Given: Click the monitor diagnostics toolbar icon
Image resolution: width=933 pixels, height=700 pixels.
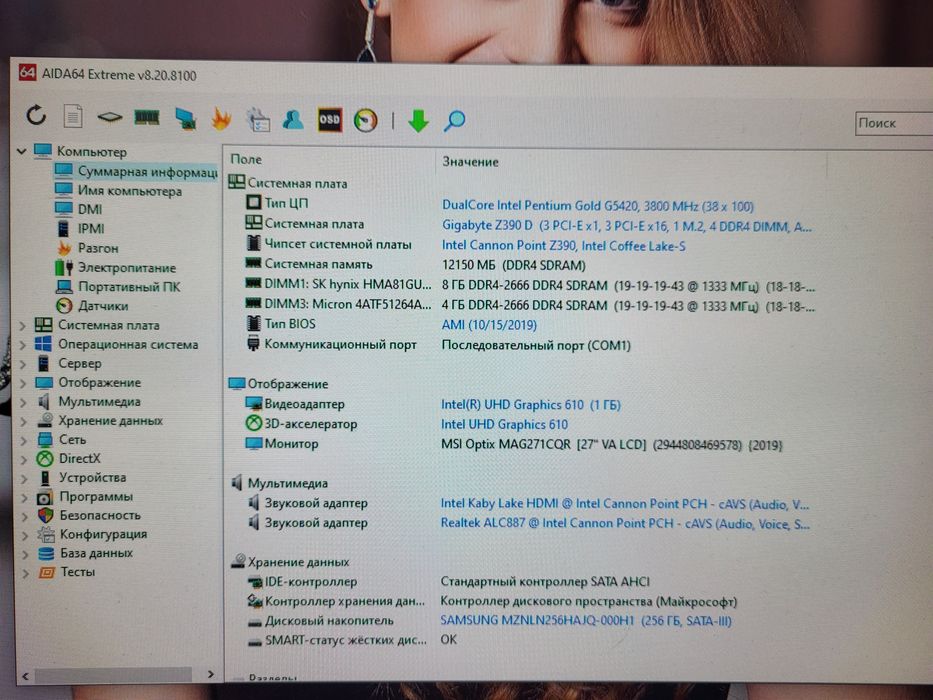Looking at the screenshot, I should click(x=186, y=118).
